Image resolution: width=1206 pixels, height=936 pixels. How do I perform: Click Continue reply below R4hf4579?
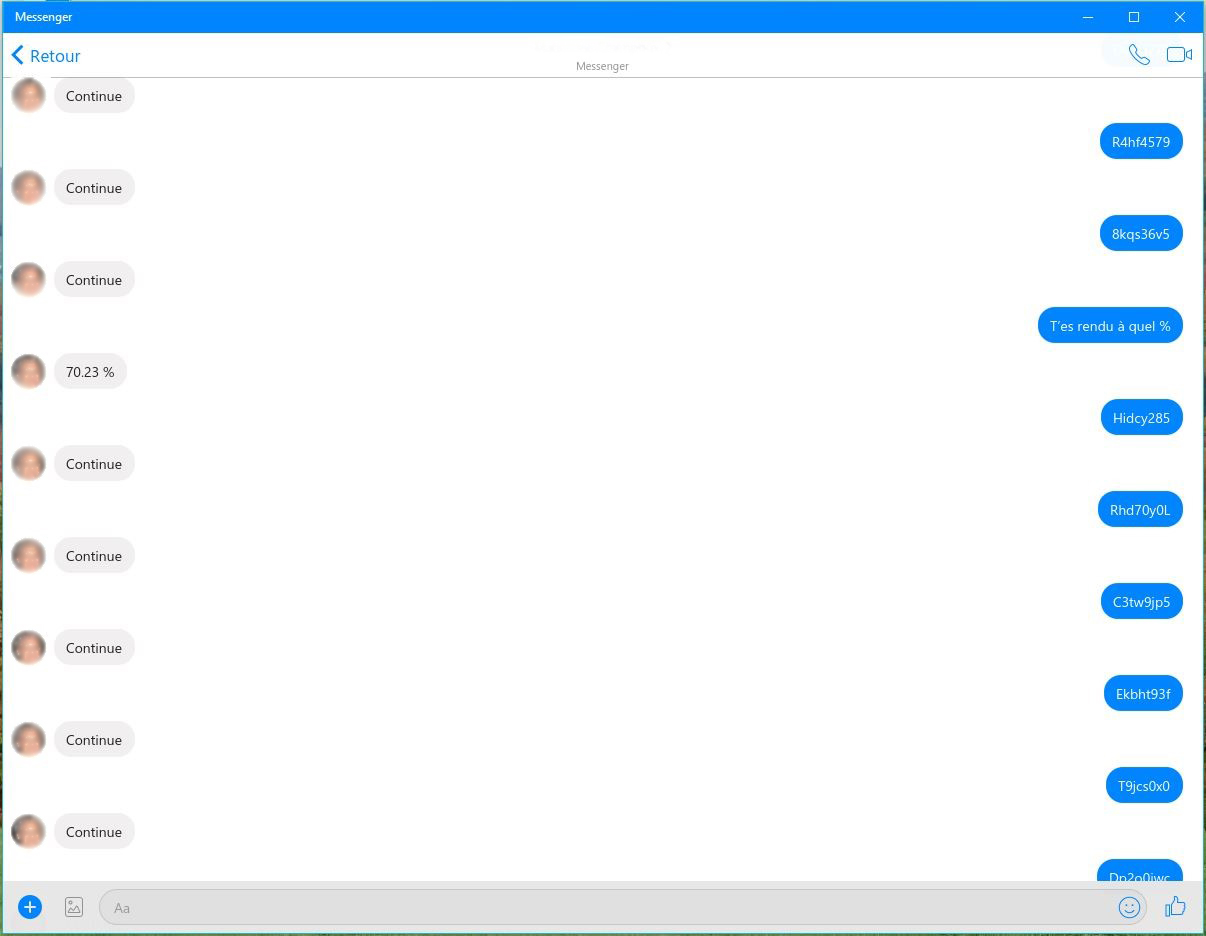94,188
